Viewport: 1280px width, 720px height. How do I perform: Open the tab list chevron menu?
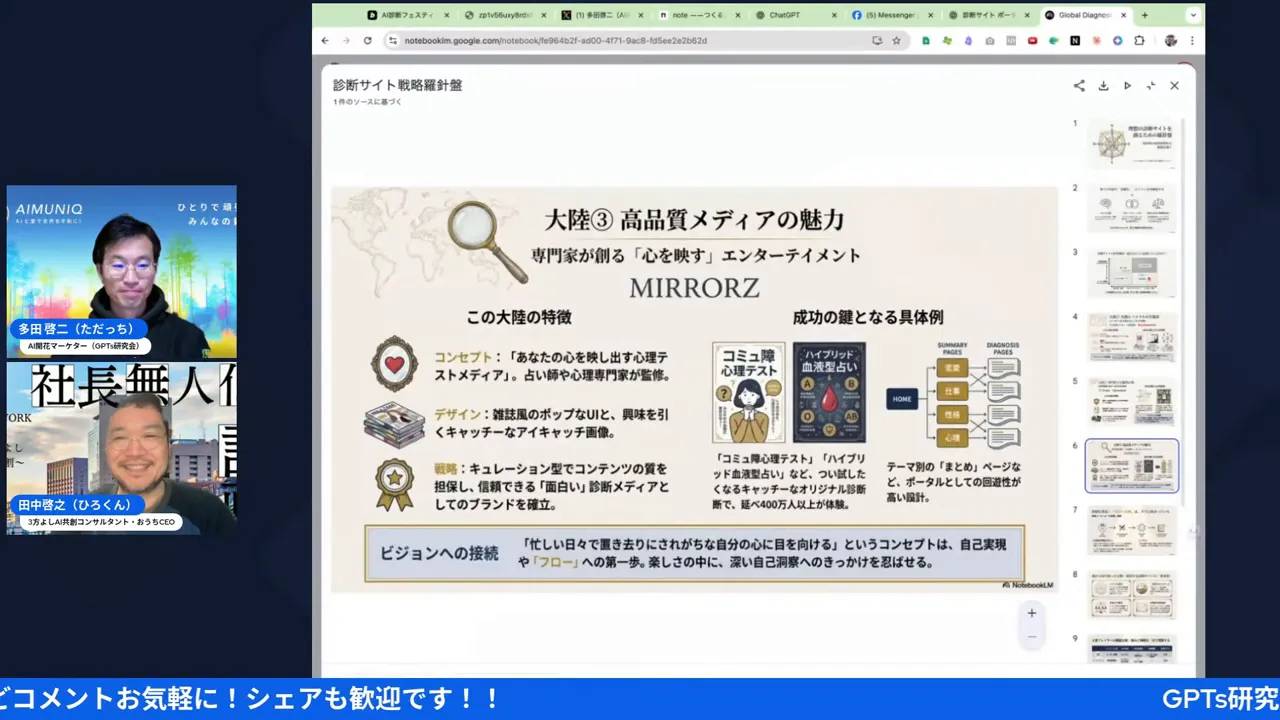(x=1192, y=15)
